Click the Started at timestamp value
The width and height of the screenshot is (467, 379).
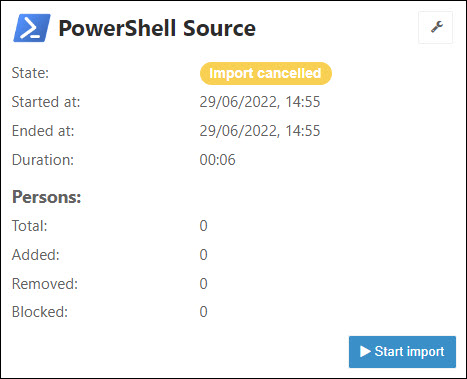pyautogui.click(x=260, y=102)
